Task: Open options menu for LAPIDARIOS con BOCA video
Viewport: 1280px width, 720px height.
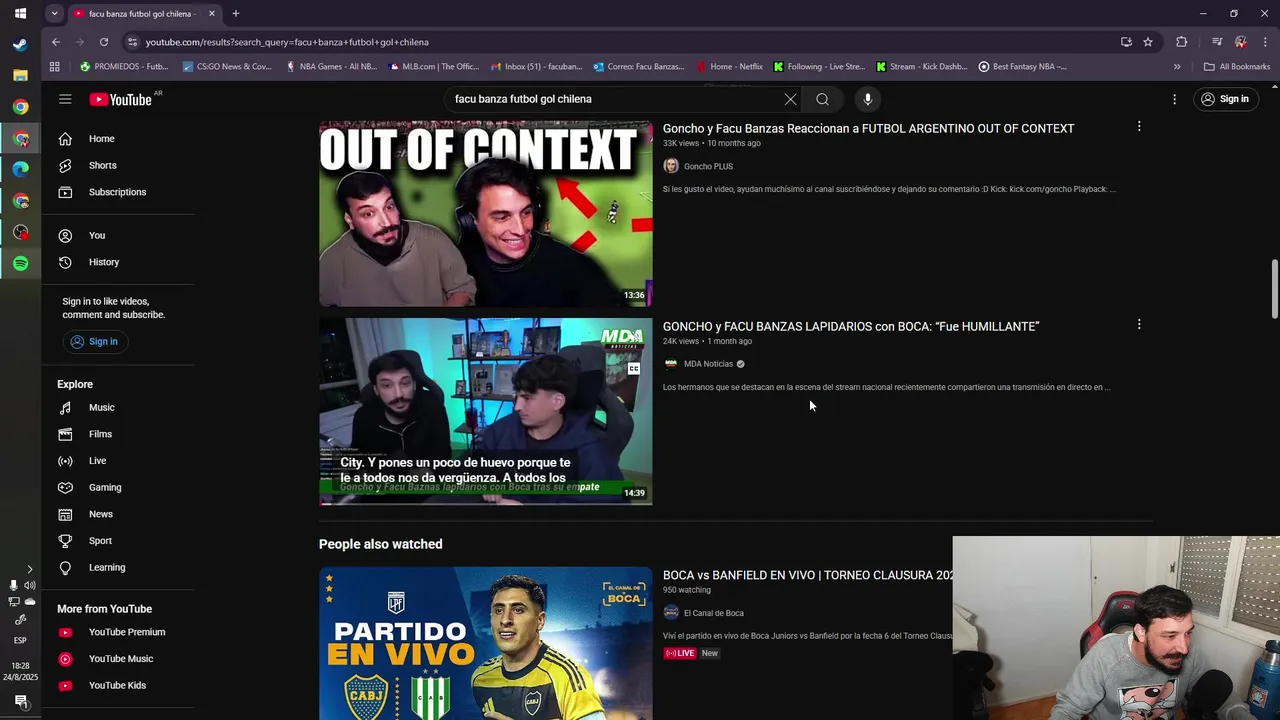Action: pyautogui.click(x=1138, y=324)
